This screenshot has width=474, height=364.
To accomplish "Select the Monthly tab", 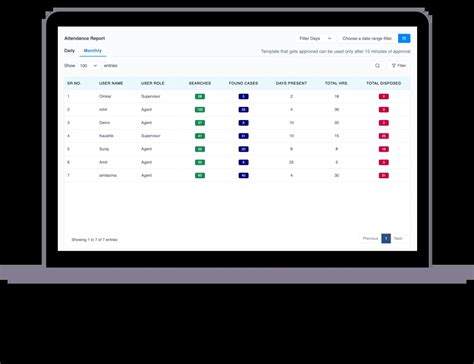I will 93,51.
